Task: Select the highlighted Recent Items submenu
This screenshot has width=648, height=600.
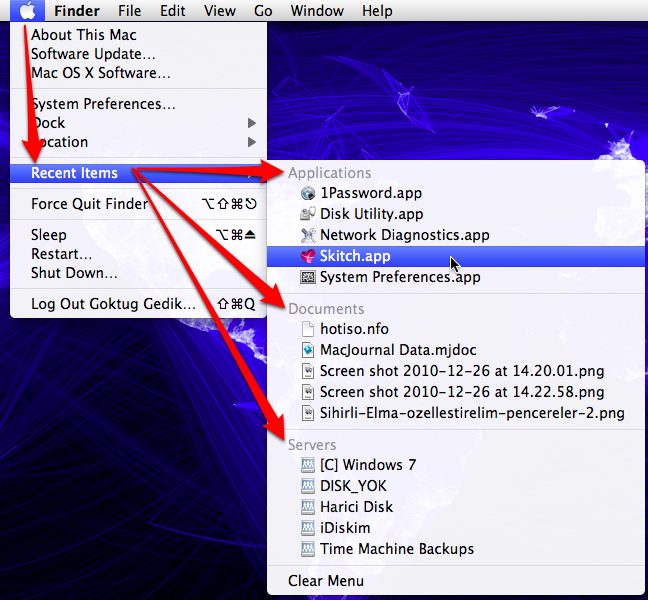Action: (x=74, y=173)
